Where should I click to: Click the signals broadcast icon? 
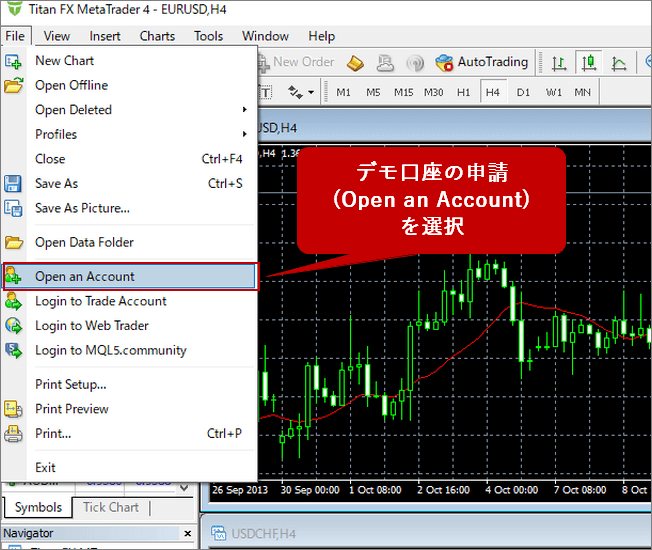click(415, 63)
